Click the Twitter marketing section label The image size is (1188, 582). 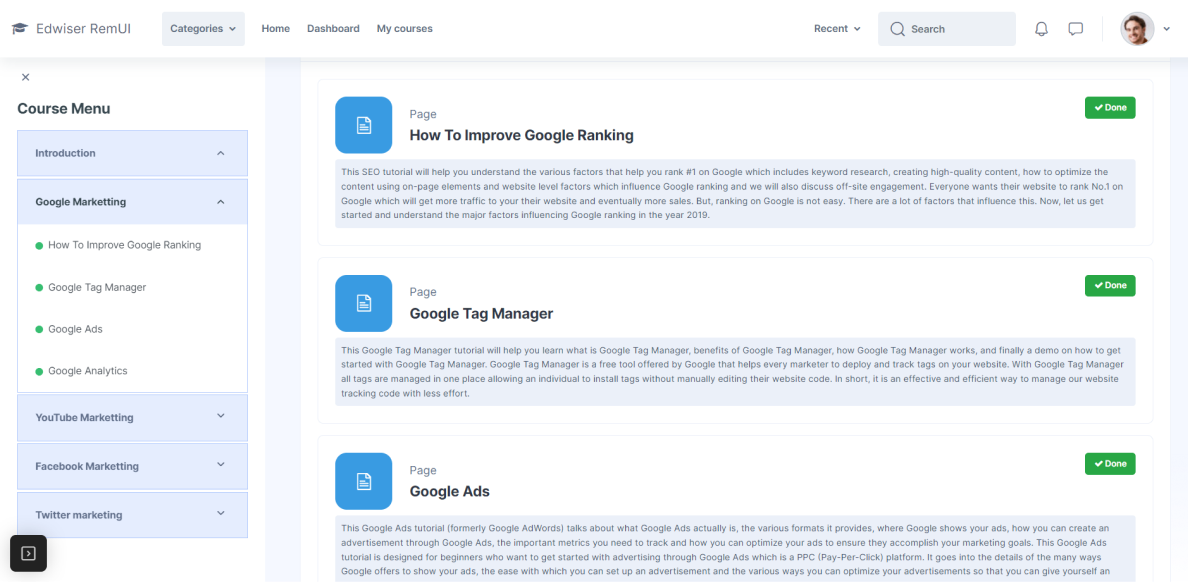point(79,515)
